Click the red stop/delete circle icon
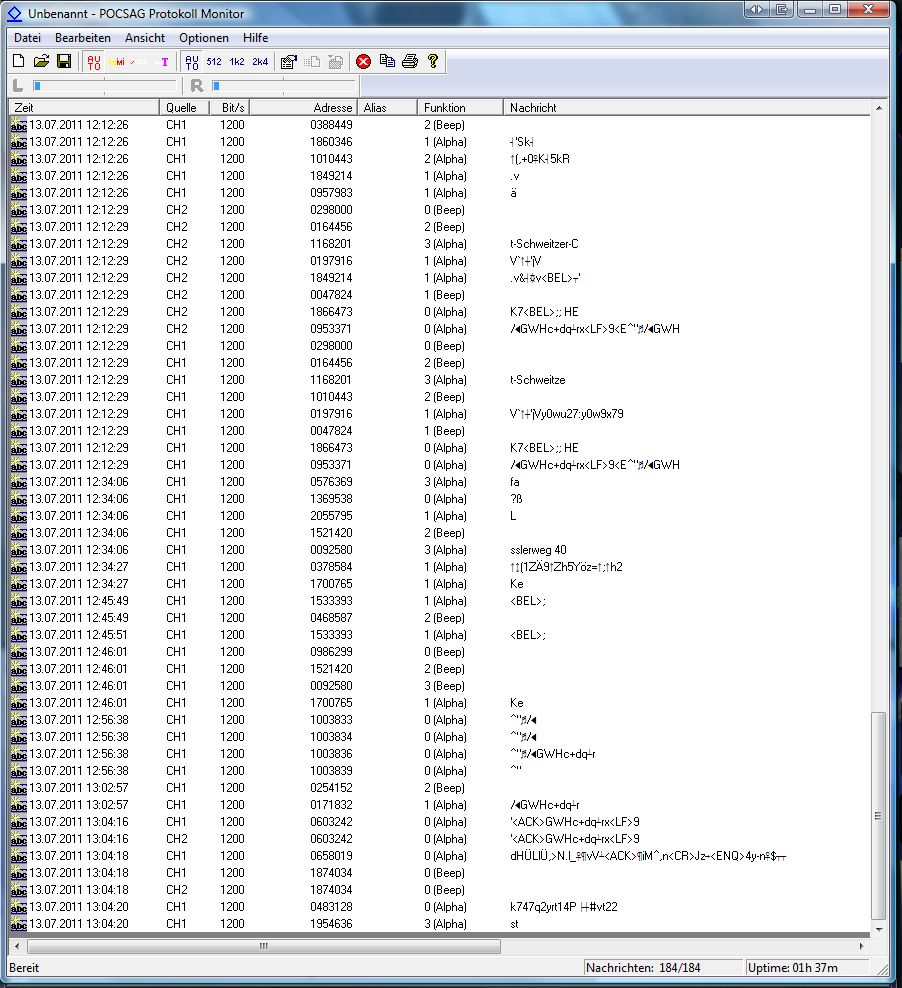Screen dimensions: 902x988 [363, 62]
